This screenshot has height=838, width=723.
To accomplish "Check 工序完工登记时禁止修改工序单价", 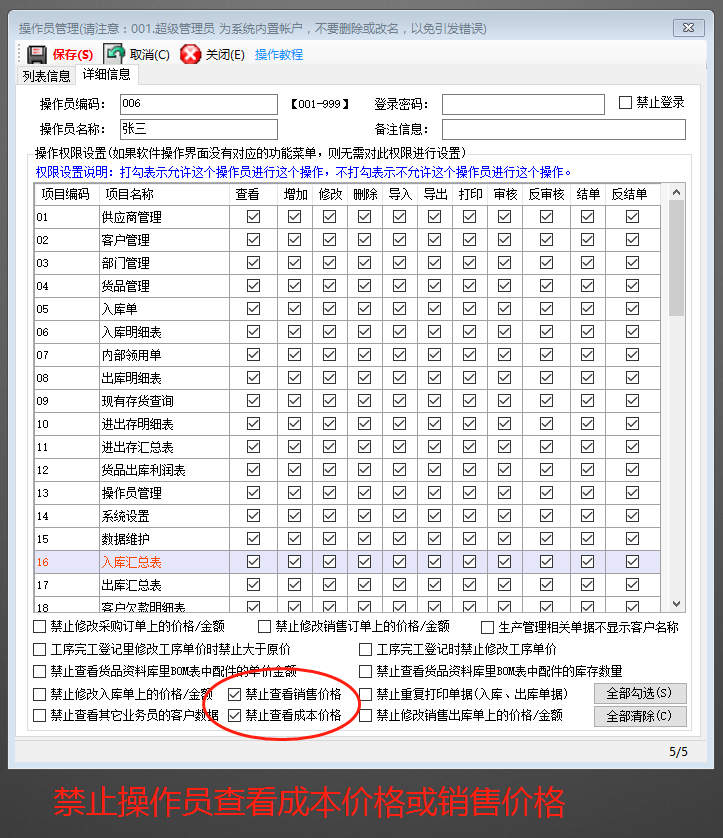I will pos(366,649).
